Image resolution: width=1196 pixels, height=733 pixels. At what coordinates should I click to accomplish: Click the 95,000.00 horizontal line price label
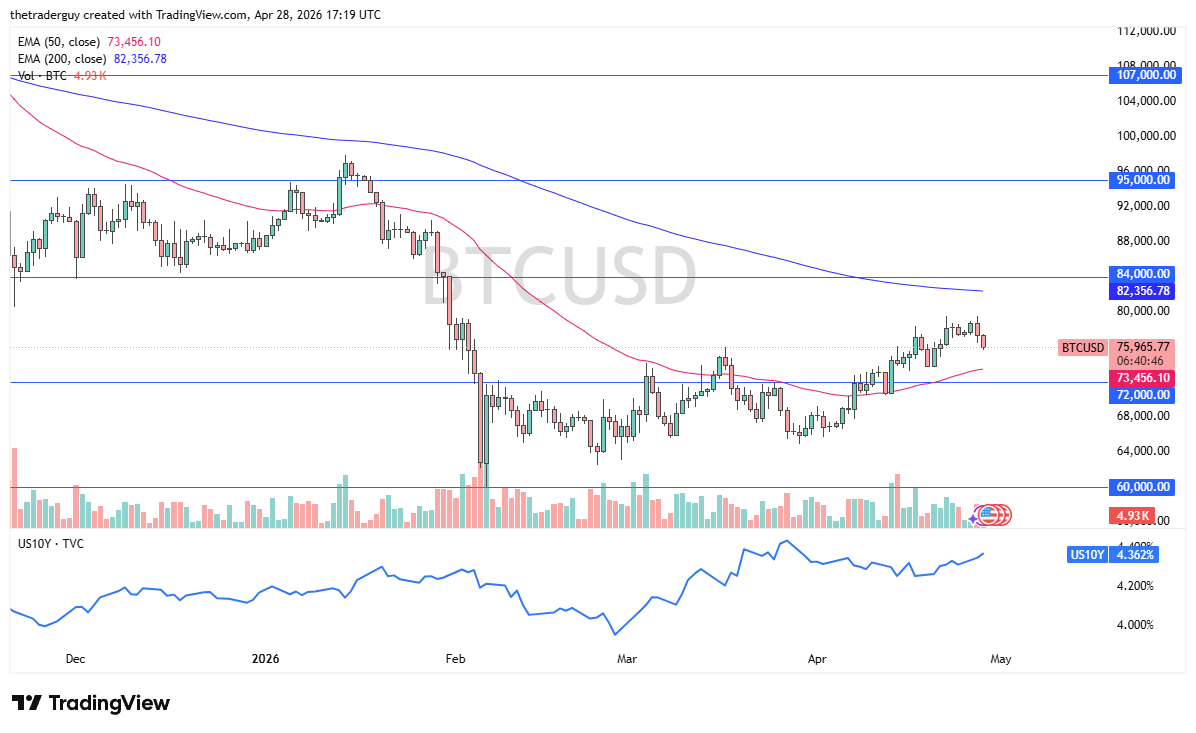click(x=1146, y=180)
